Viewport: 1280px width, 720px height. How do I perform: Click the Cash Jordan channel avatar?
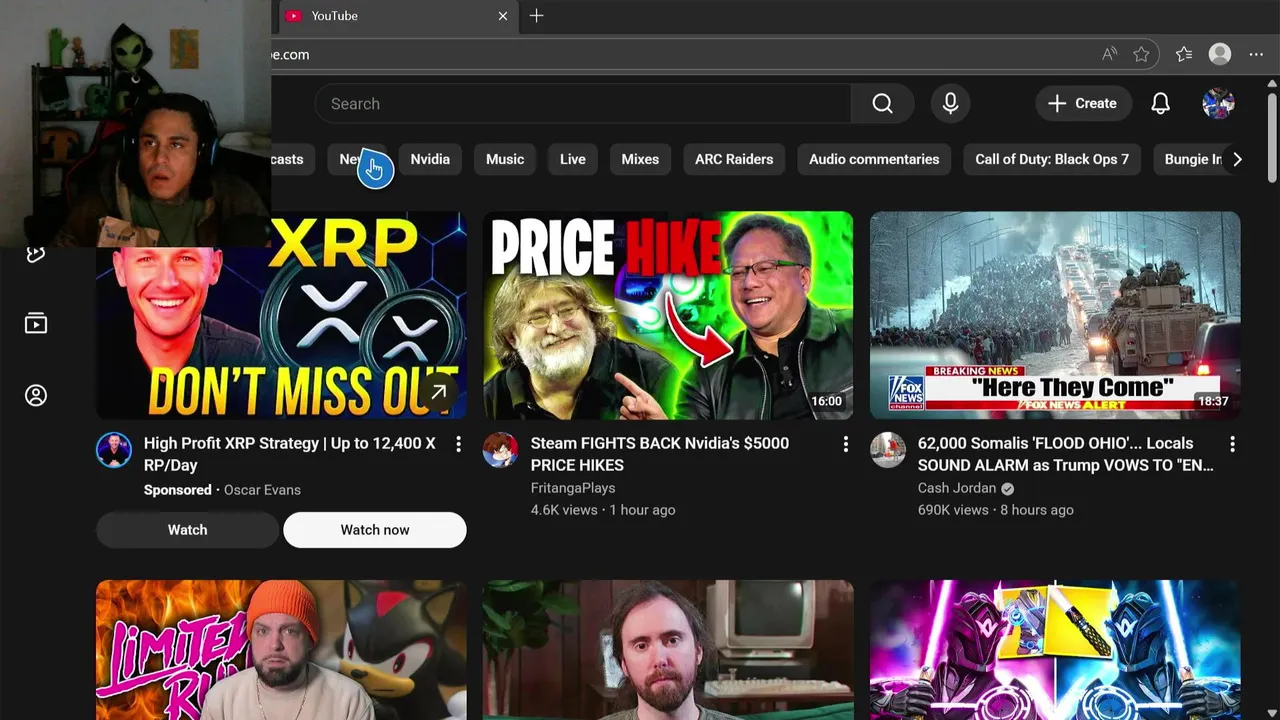[x=888, y=450]
